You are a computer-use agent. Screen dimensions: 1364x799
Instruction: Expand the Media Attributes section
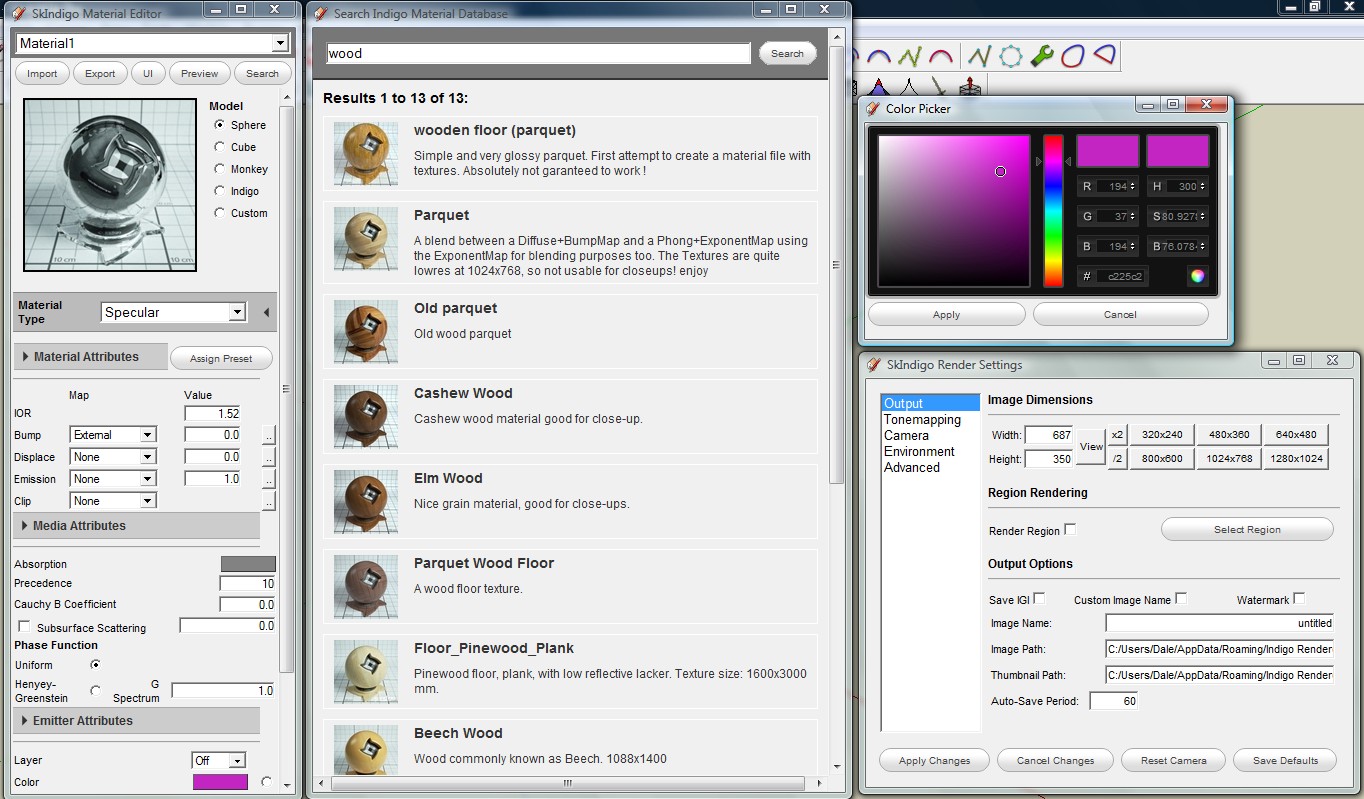pyautogui.click(x=24, y=526)
